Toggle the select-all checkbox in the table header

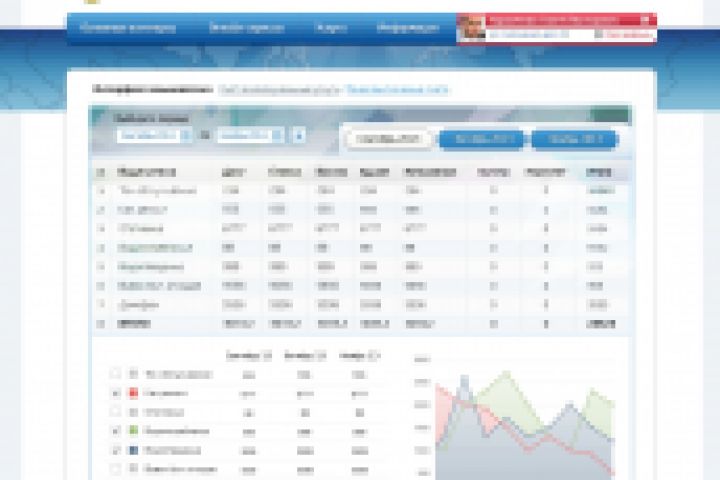101,173
